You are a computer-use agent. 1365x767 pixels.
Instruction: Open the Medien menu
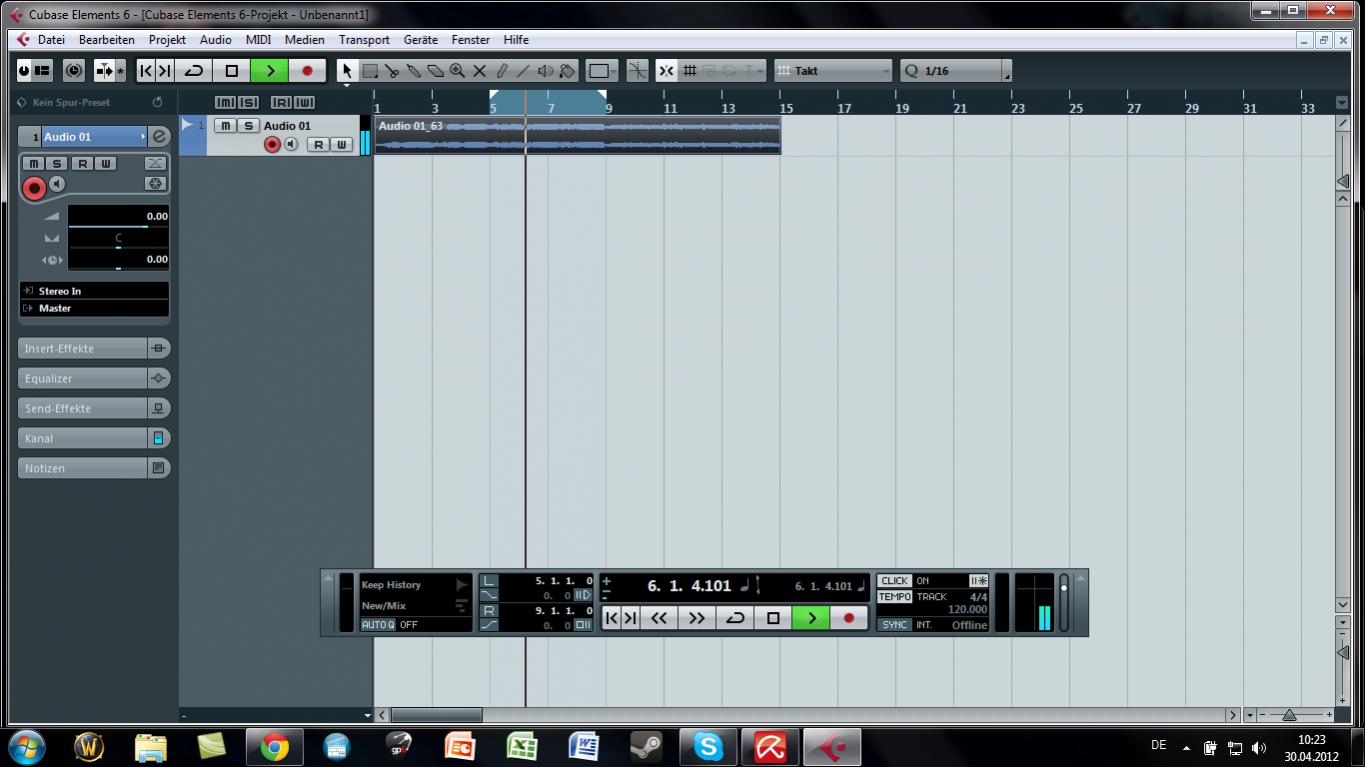click(305, 40)
